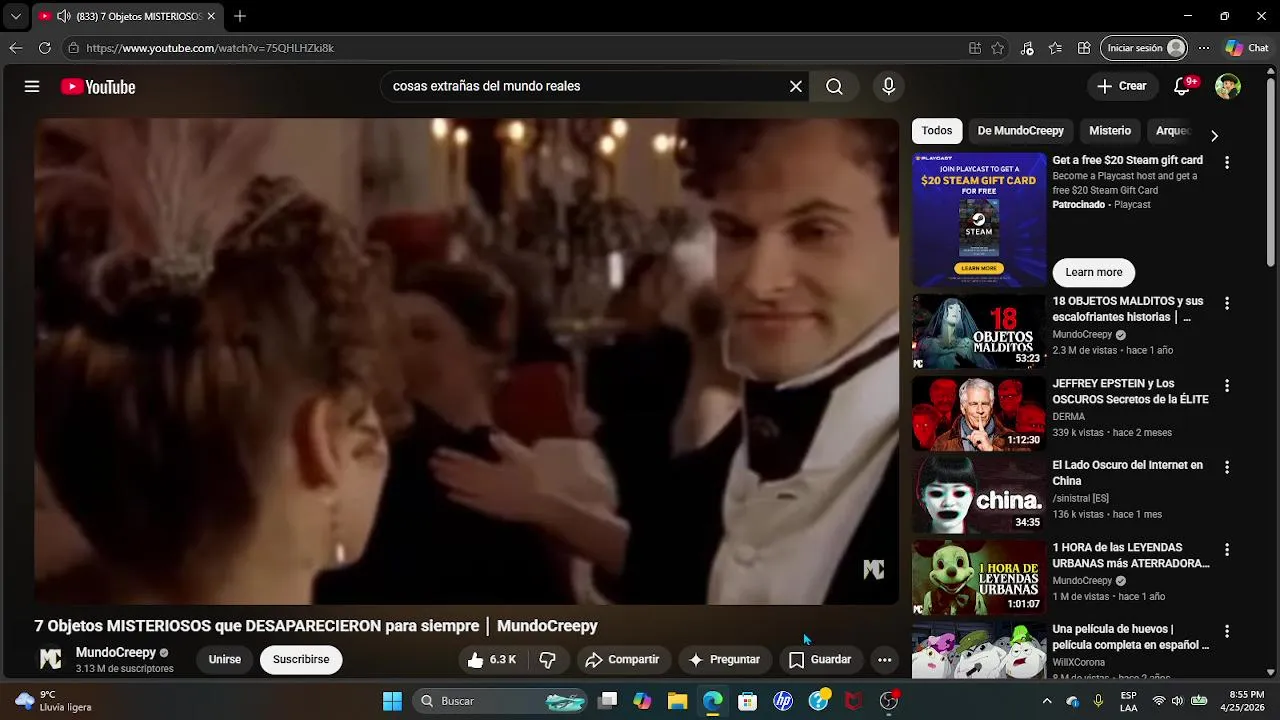The height and width of the screenshot is (720, 1280).
Task: Start voice search with the microphone
Action: pyautogui.click(x=888, y=87)
